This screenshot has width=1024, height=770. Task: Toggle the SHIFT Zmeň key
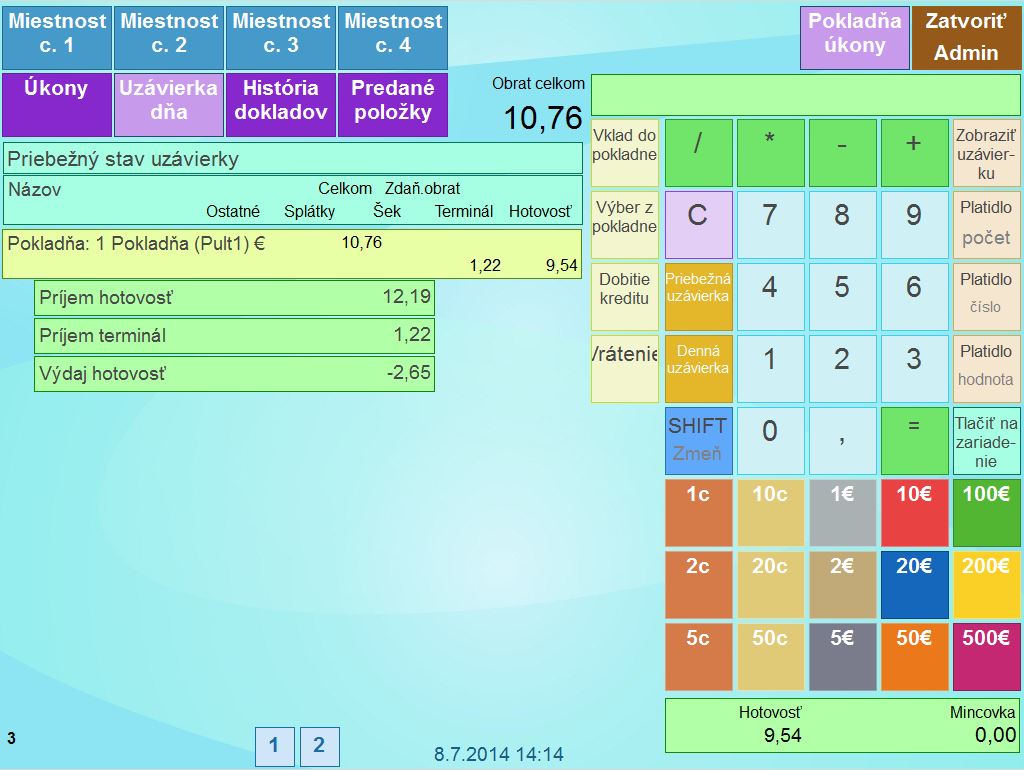(698, 441)
